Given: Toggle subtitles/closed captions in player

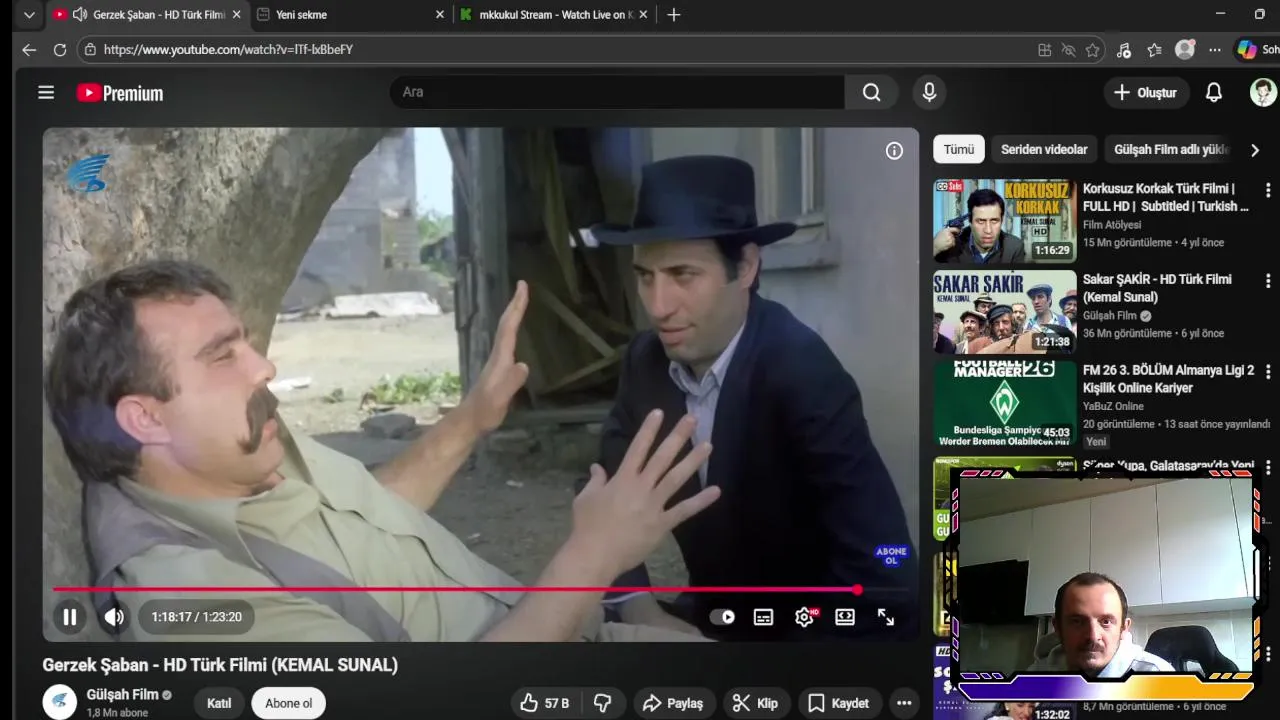Looking at the screenshot, I should click(763, 617).
